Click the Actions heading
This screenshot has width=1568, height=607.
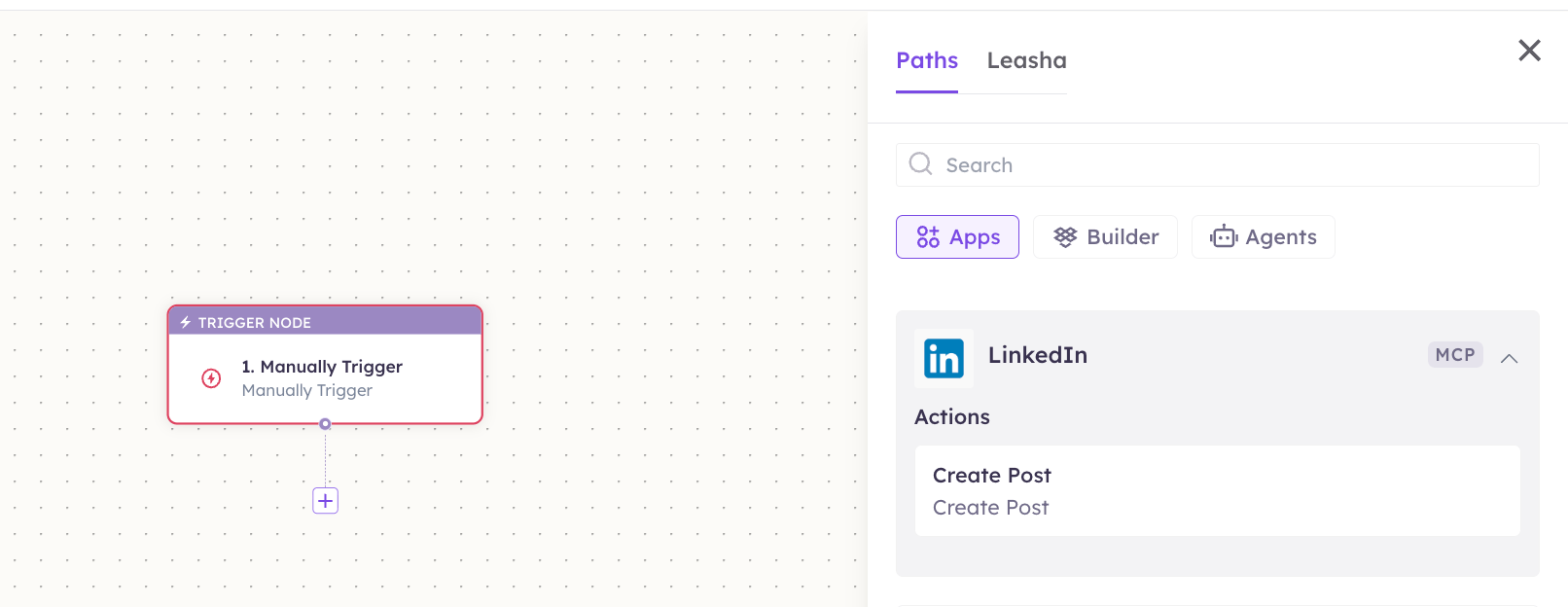pyautogui.click(x=951, y=417)
